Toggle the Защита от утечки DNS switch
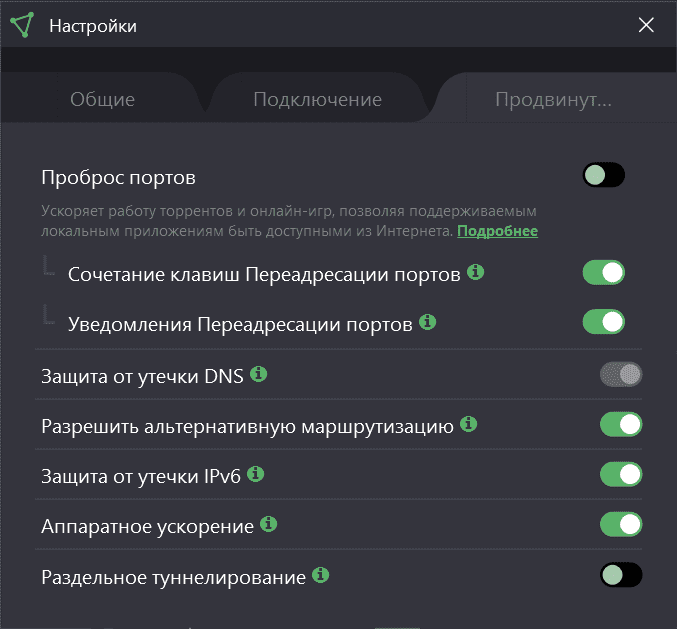 pyautogui.click(x=620, y=374)
